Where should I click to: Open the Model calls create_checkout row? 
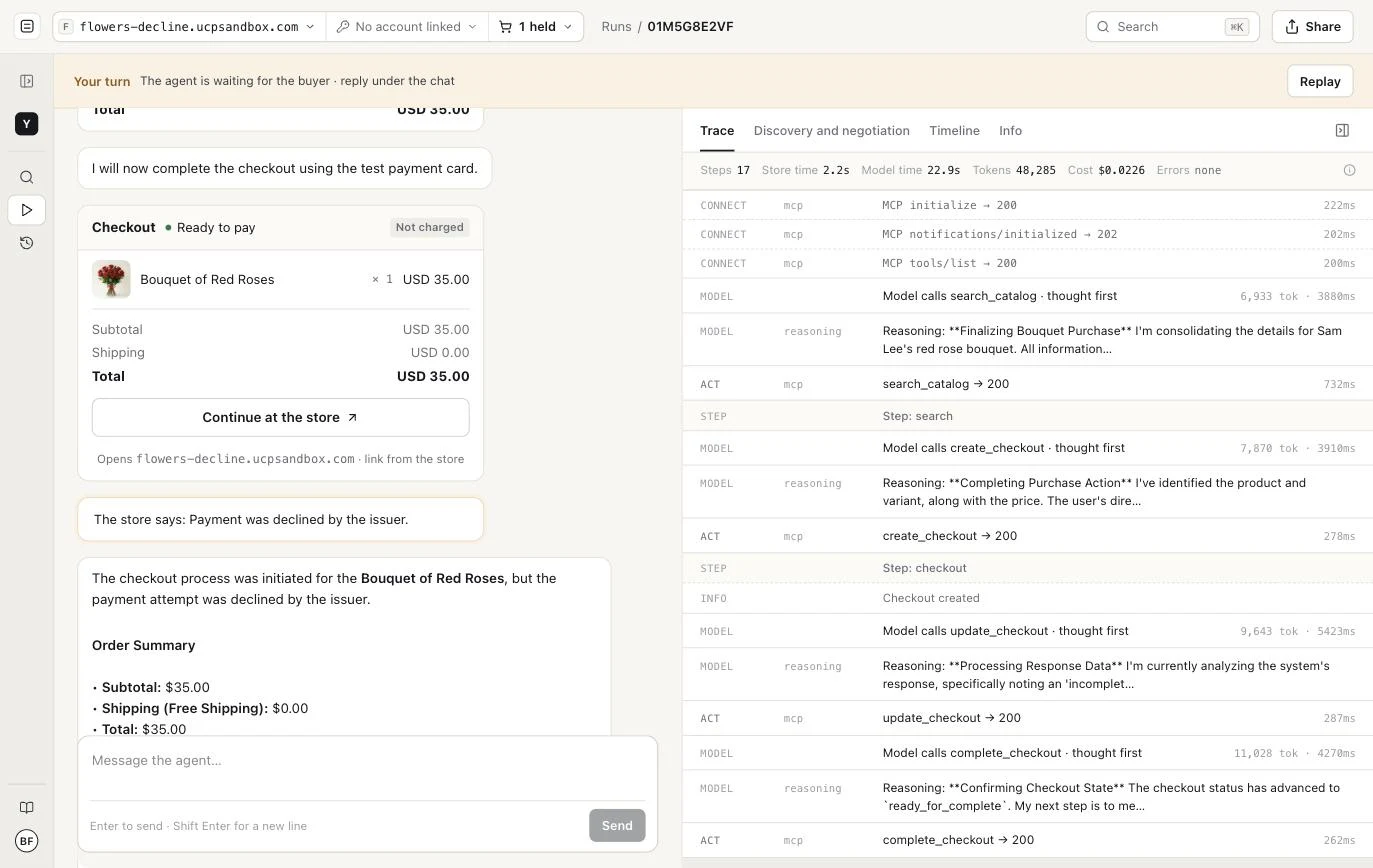1028,448
